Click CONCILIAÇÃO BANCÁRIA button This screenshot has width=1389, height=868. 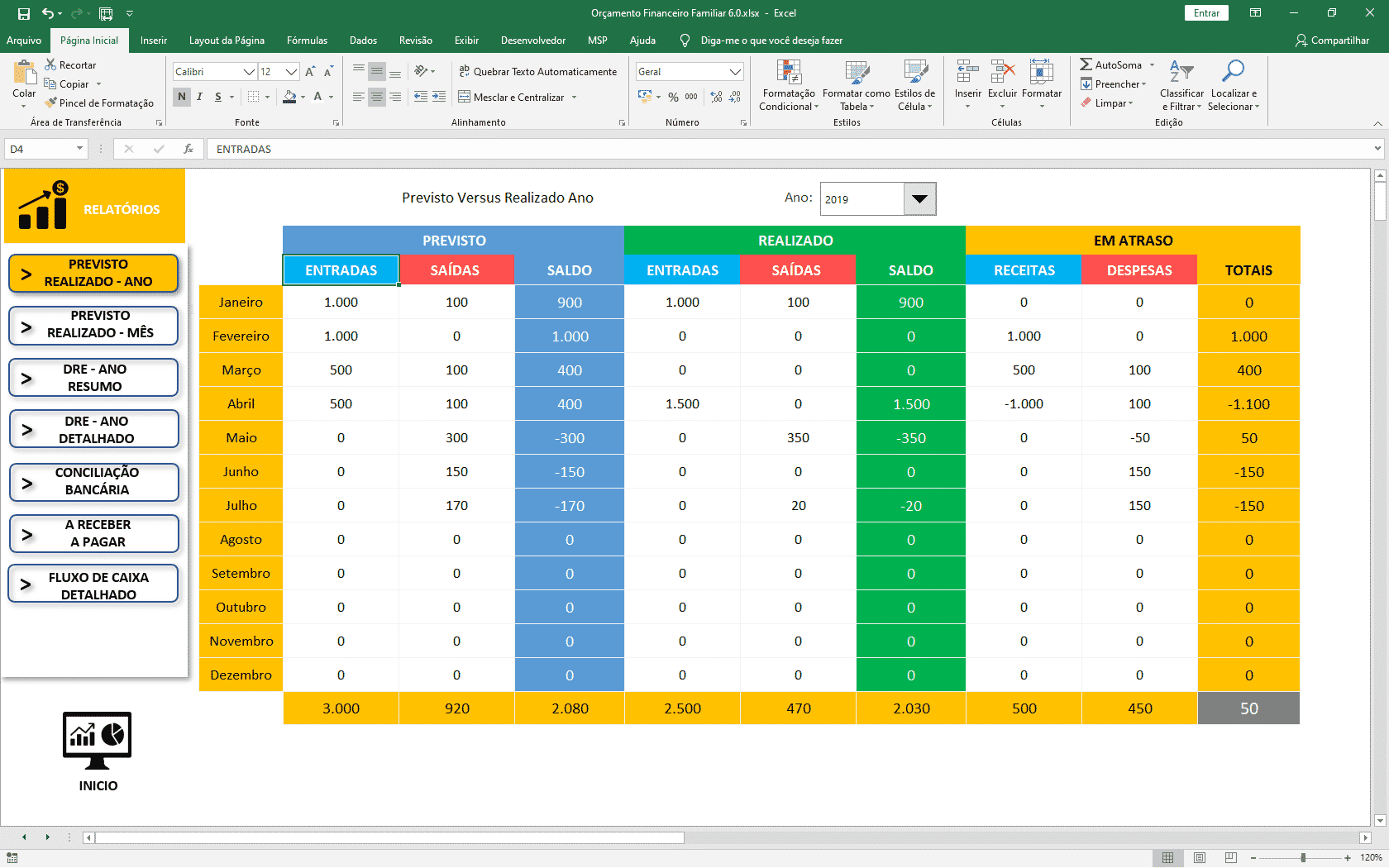point(93,482)
